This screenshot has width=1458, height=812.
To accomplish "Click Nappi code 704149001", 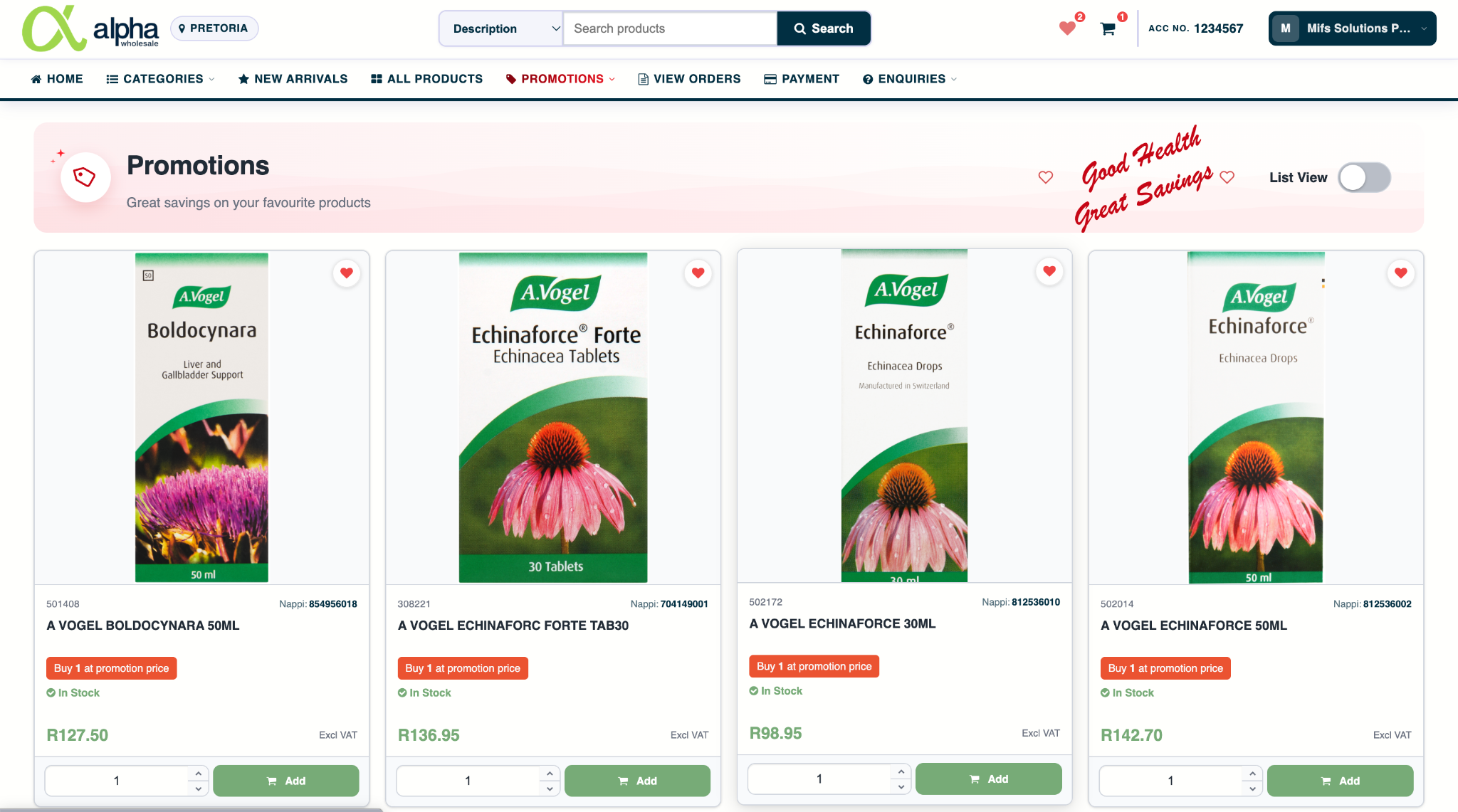I will click(684, 604).
